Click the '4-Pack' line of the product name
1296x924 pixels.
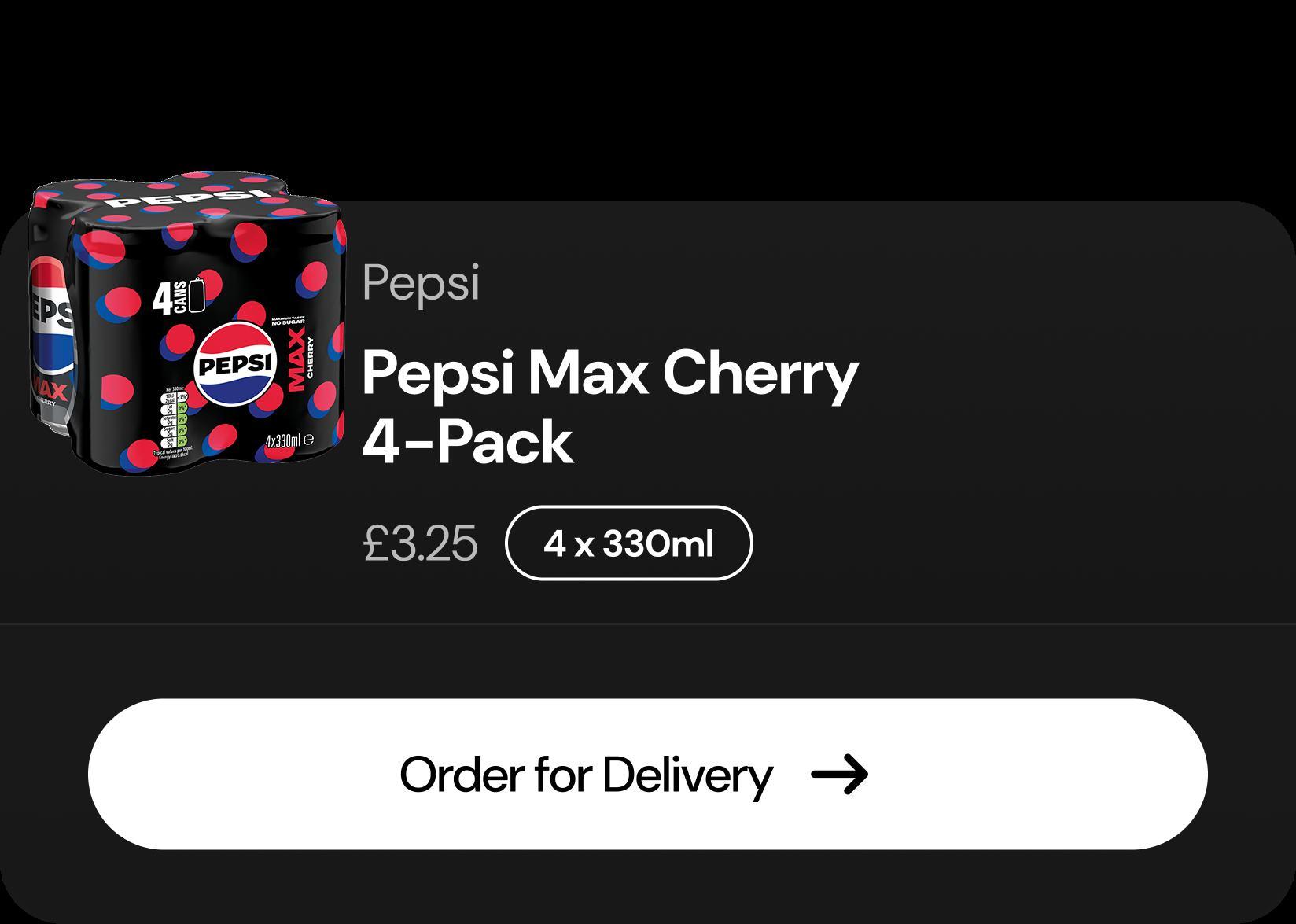tap(467, 443)
